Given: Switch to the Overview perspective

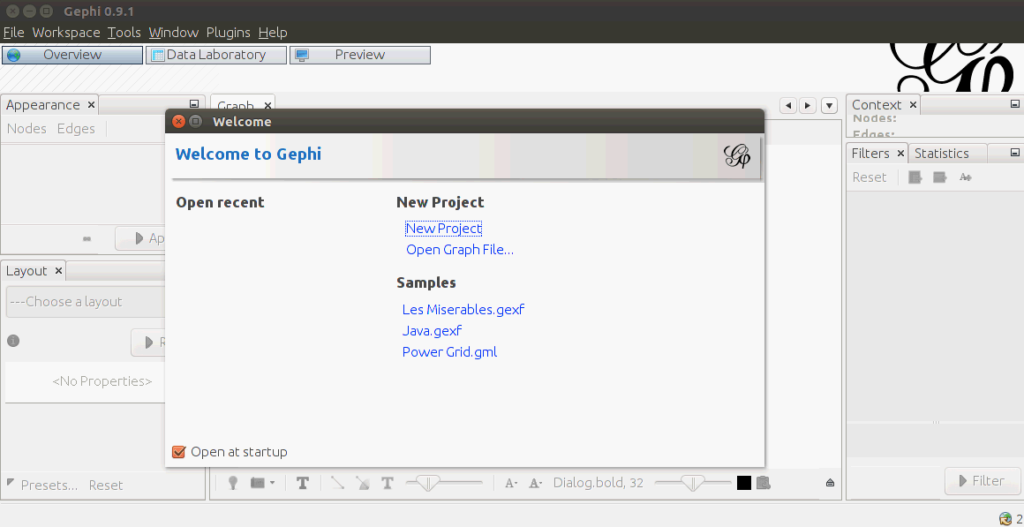Looking at the screenshot, I should point(72,55).
